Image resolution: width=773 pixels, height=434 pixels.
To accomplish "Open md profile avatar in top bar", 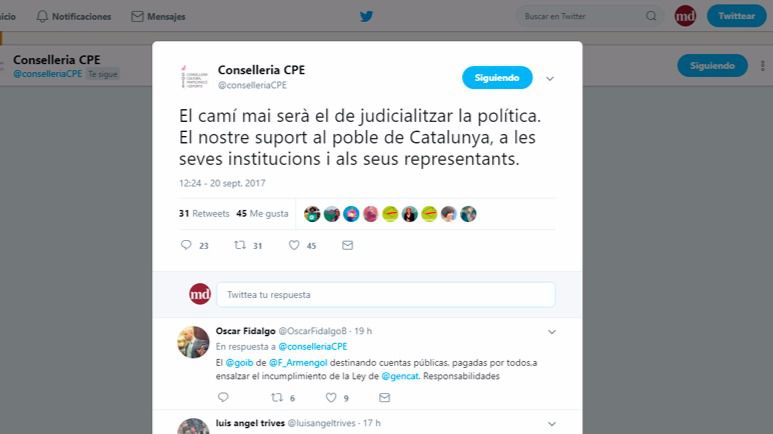I will tap(685, 16).
